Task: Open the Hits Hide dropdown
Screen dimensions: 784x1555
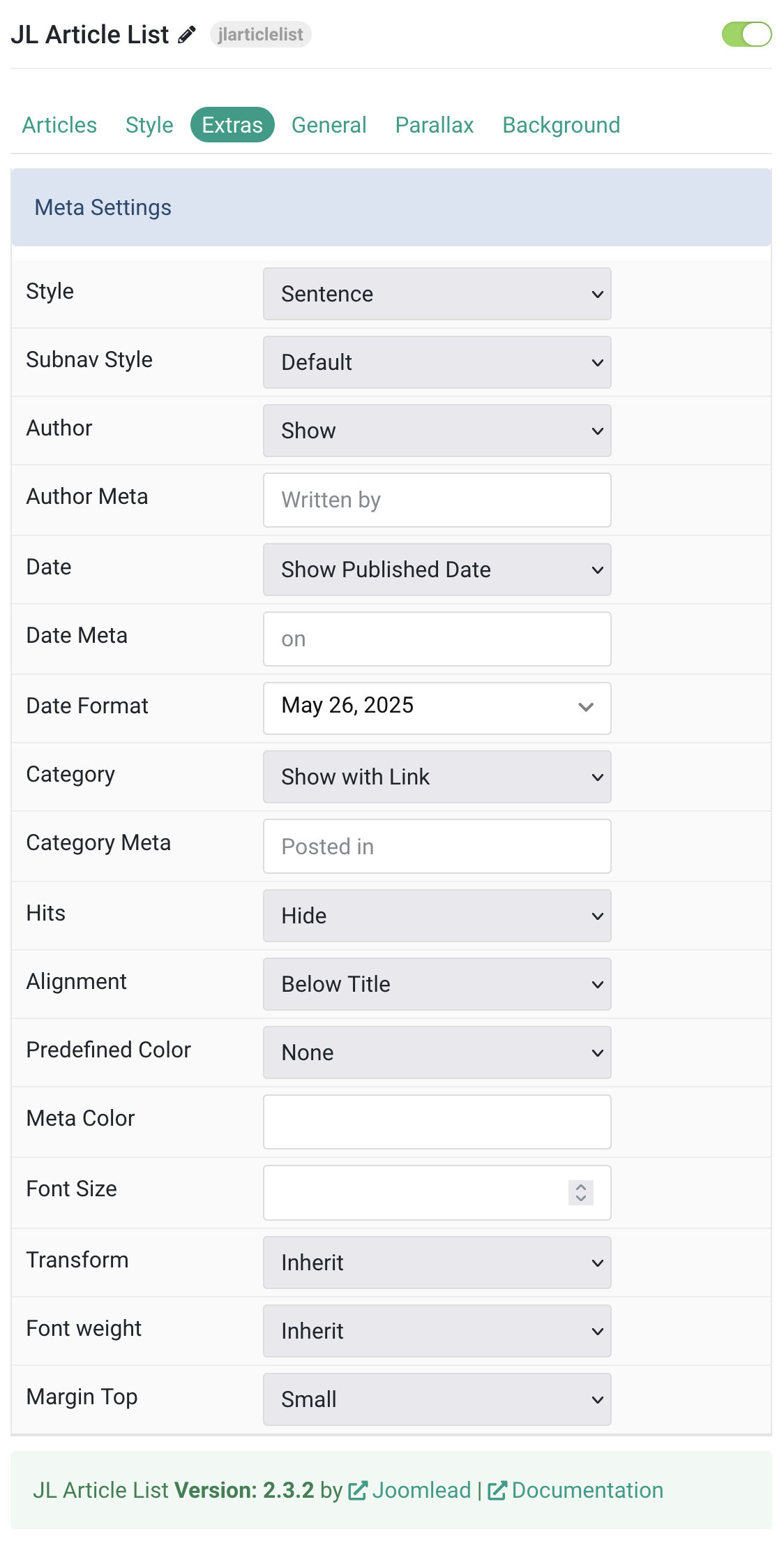Action: (x=437, y=916)
